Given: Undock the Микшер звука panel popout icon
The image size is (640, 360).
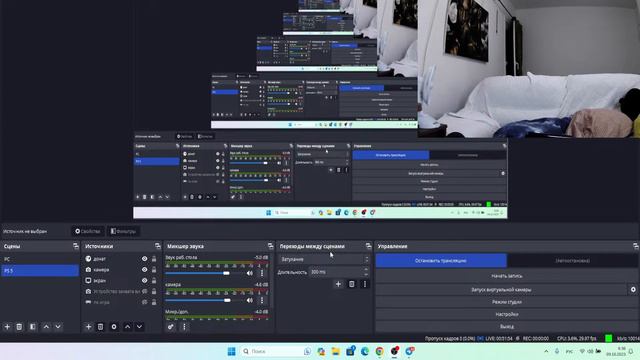Looking at the screenshot, I should click(x=270, y=246).
